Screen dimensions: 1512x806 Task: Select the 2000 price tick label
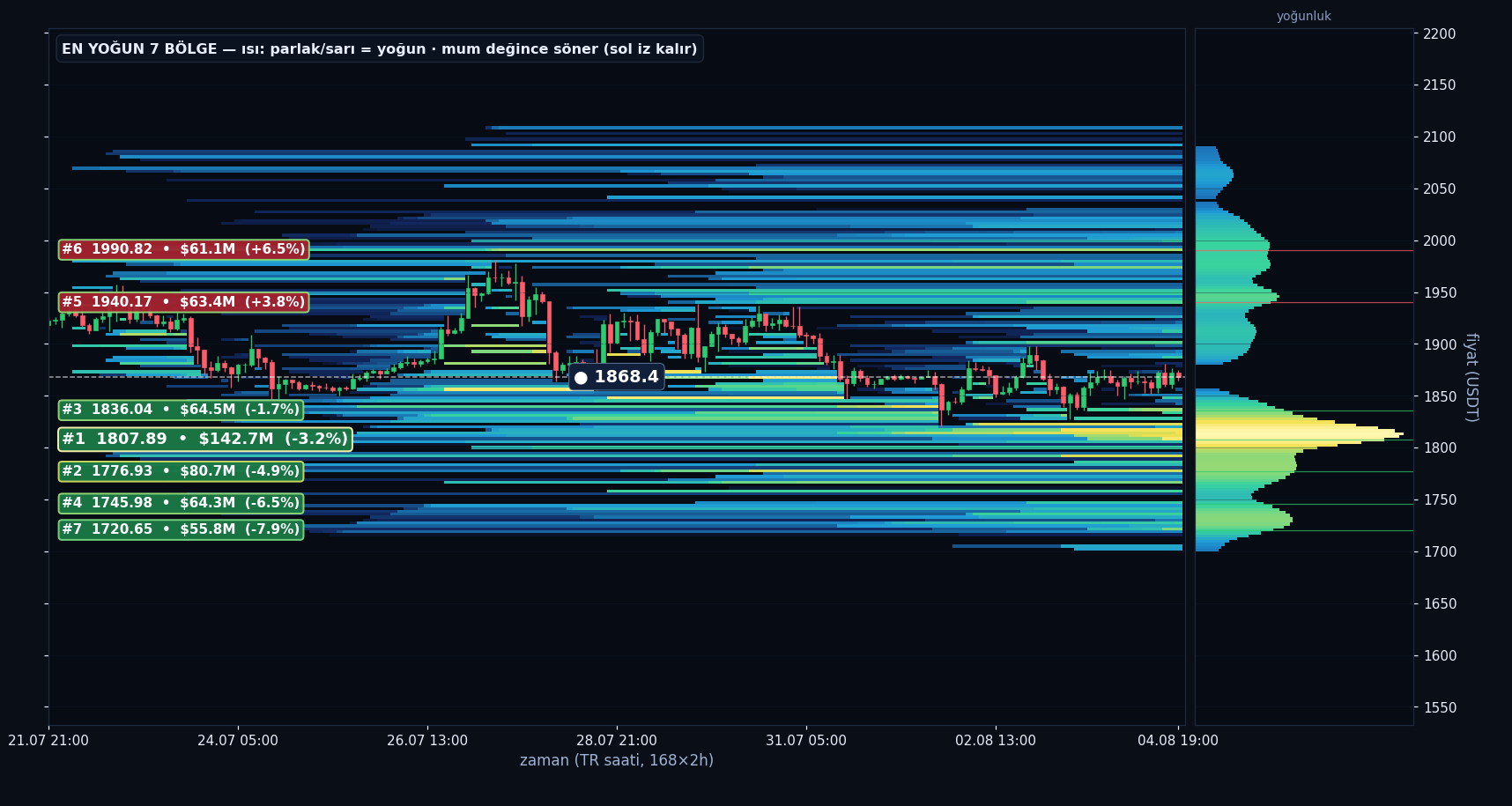pos(1438,241)
